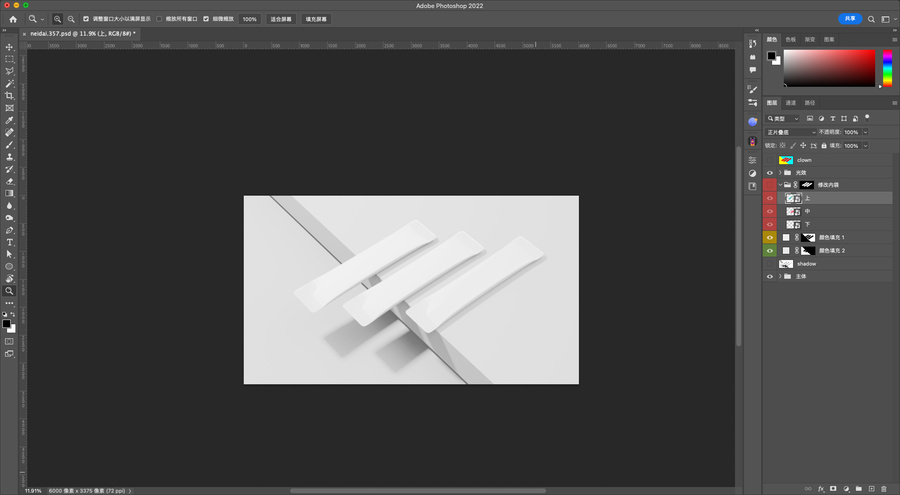Select the Dodge tool
The image size is (900, 495).
coord(9,218)
